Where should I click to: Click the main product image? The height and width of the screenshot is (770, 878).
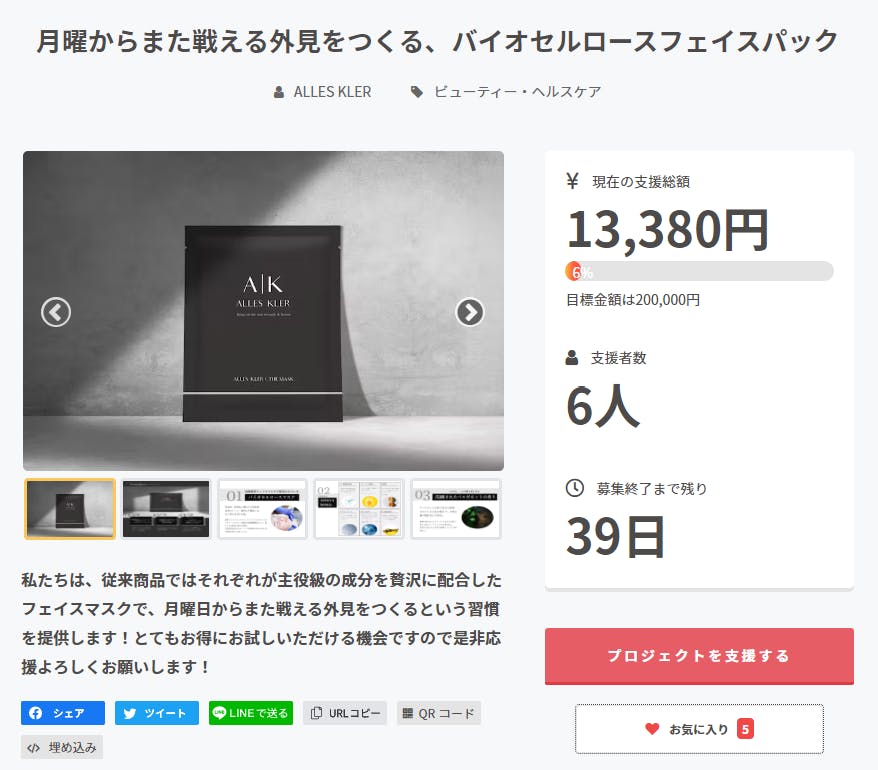click(x=263, y=311)
